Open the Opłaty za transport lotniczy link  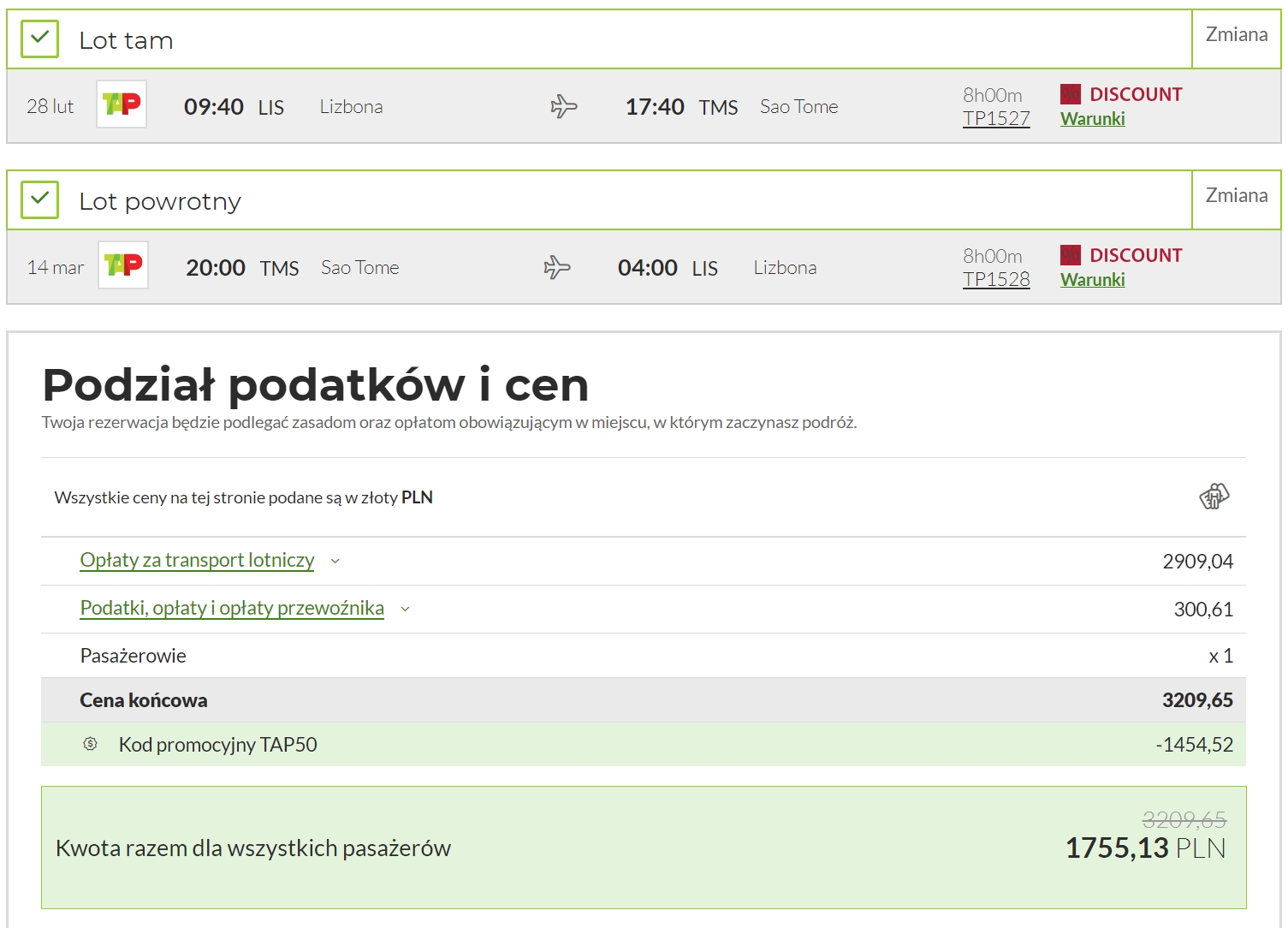[x=197, y=560]
